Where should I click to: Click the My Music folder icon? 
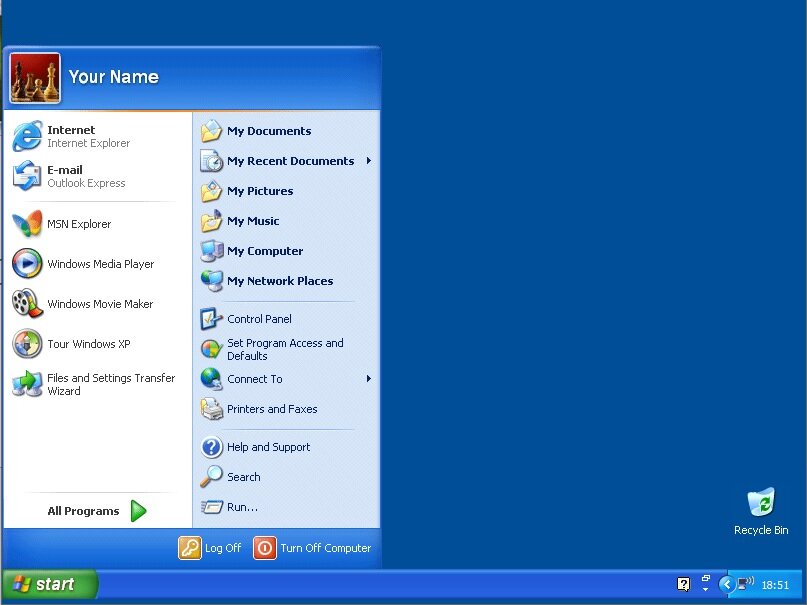pos(212,221)
